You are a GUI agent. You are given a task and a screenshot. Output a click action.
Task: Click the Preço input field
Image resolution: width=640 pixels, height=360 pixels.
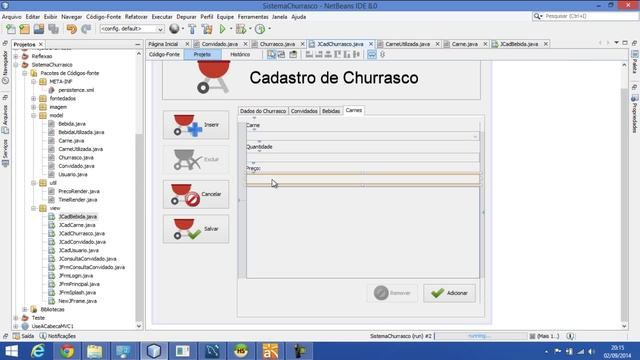pyautogui.click(x=363, y=179)
